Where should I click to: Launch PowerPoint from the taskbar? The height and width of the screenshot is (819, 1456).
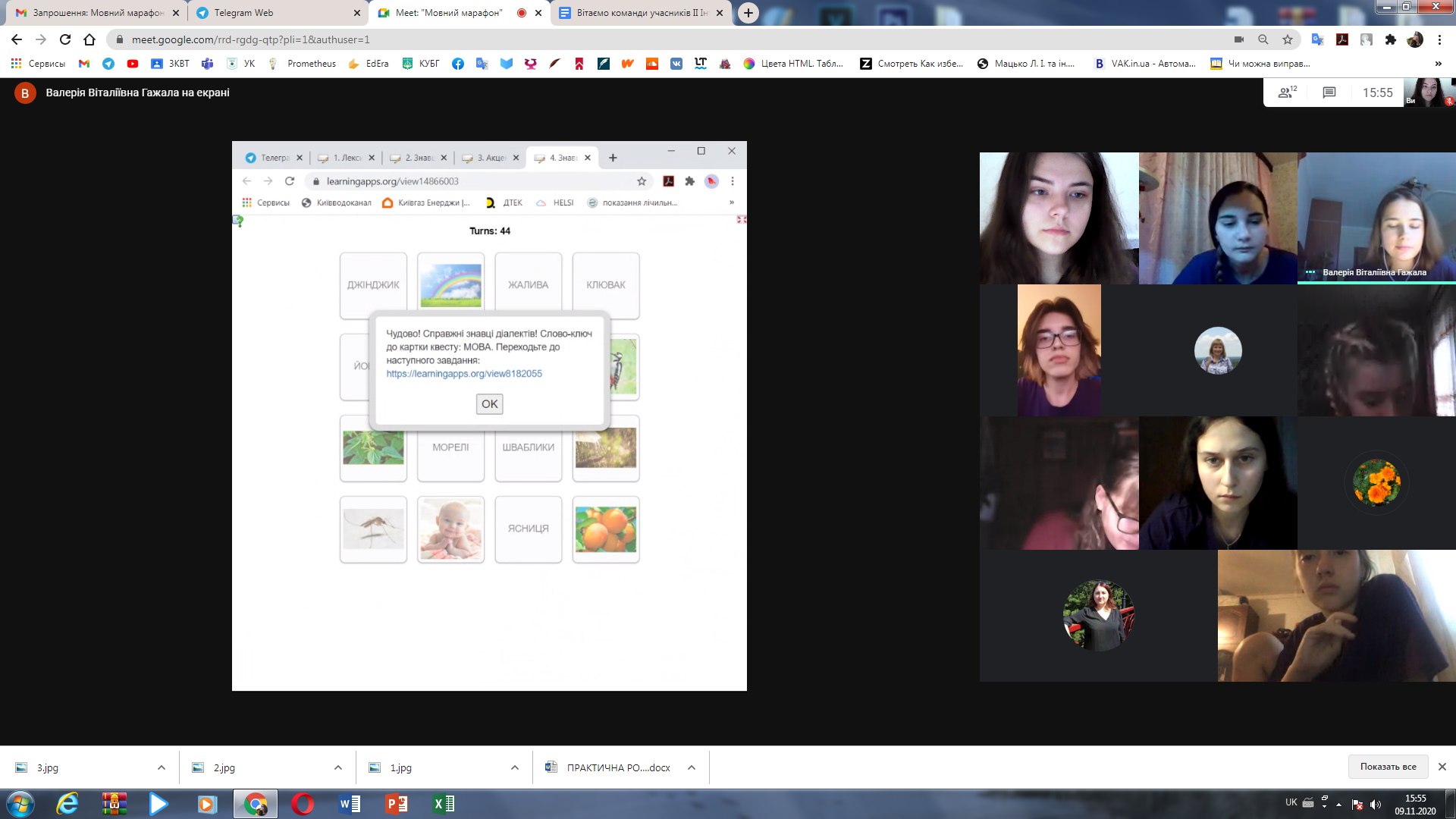pyautogui.click(x=396, y=804)
